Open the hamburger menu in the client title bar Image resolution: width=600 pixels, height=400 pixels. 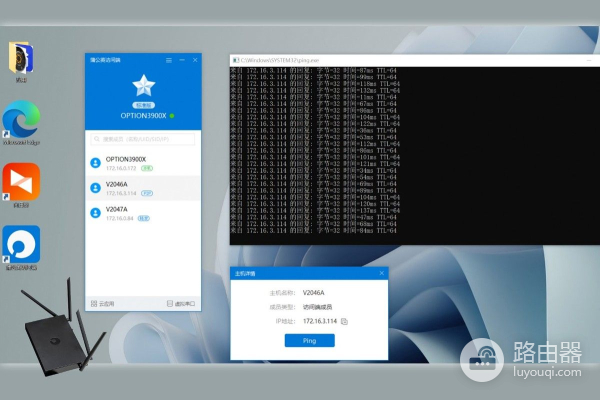coord(168,61)
